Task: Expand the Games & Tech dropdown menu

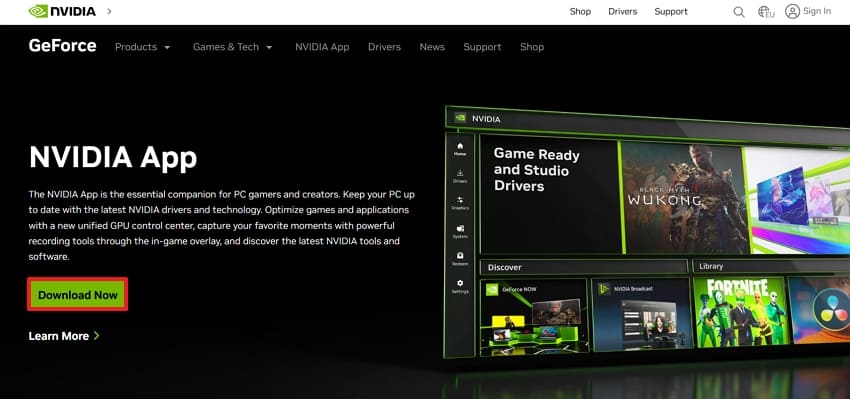Action: click(x=233, y=47)
